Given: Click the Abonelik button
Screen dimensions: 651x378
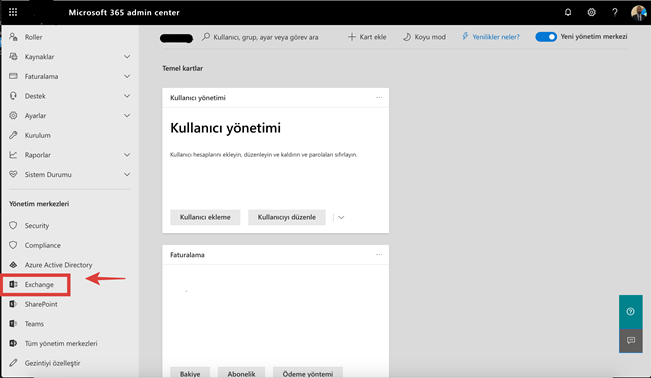Looking at the screenshot, I should click(241, 373).
